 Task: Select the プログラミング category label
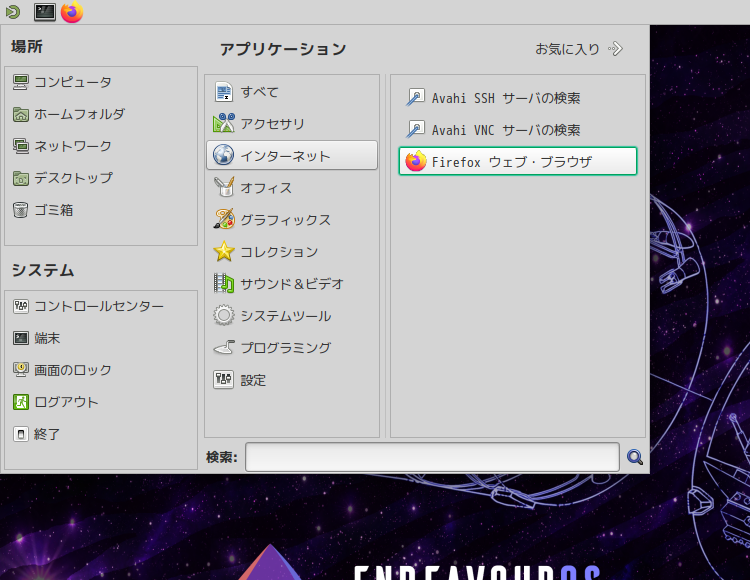click(286, 348)
